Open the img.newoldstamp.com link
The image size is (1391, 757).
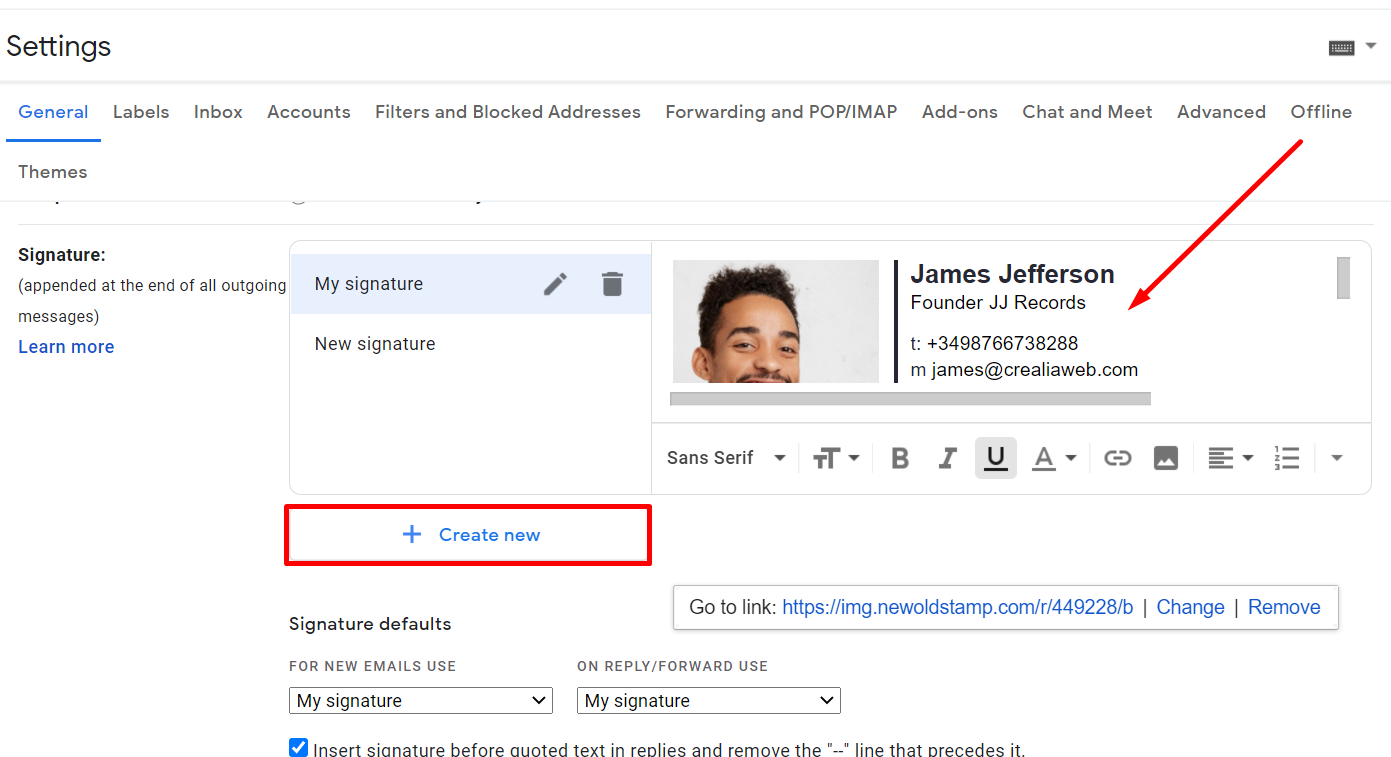click(x=957, y=607)
